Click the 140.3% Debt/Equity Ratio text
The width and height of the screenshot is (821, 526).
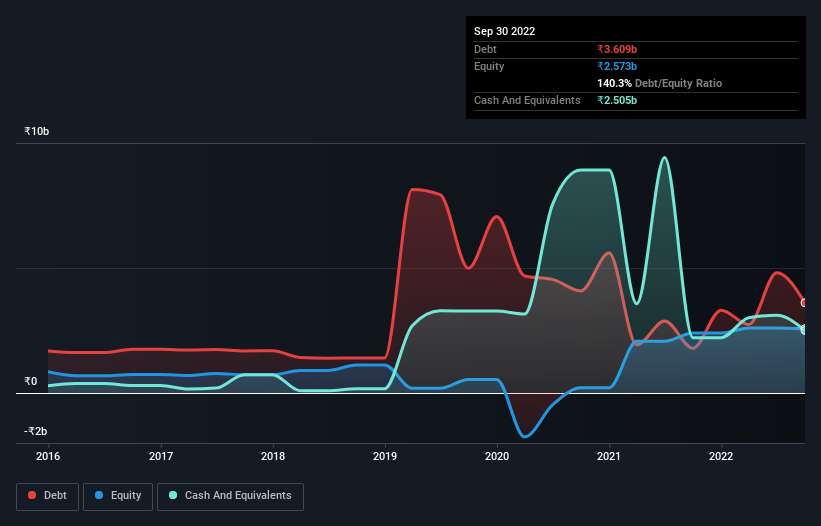coord(659,83)
